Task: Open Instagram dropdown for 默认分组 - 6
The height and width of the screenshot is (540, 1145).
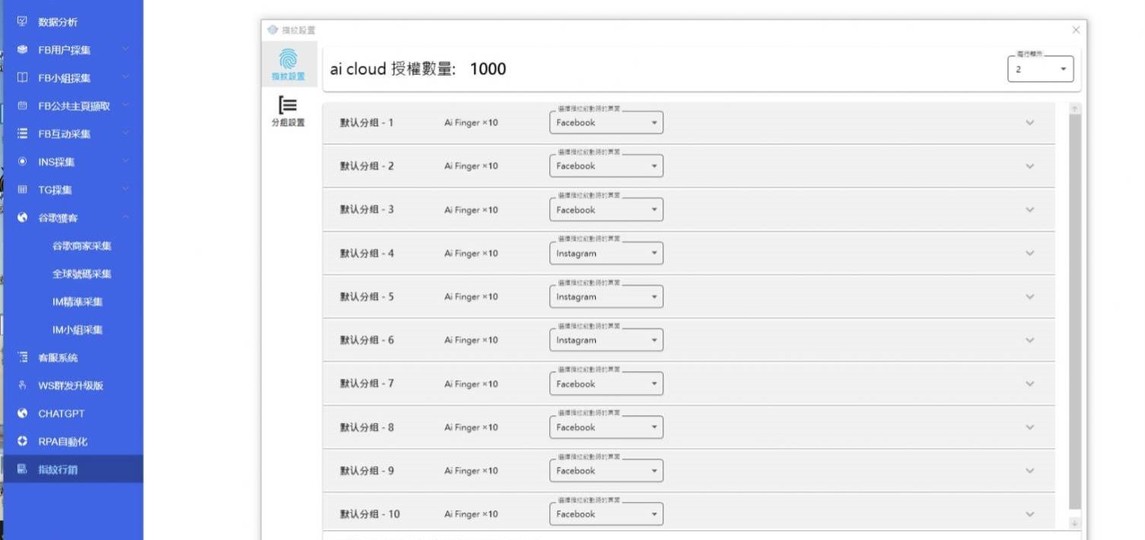Action: pos(606,340)
